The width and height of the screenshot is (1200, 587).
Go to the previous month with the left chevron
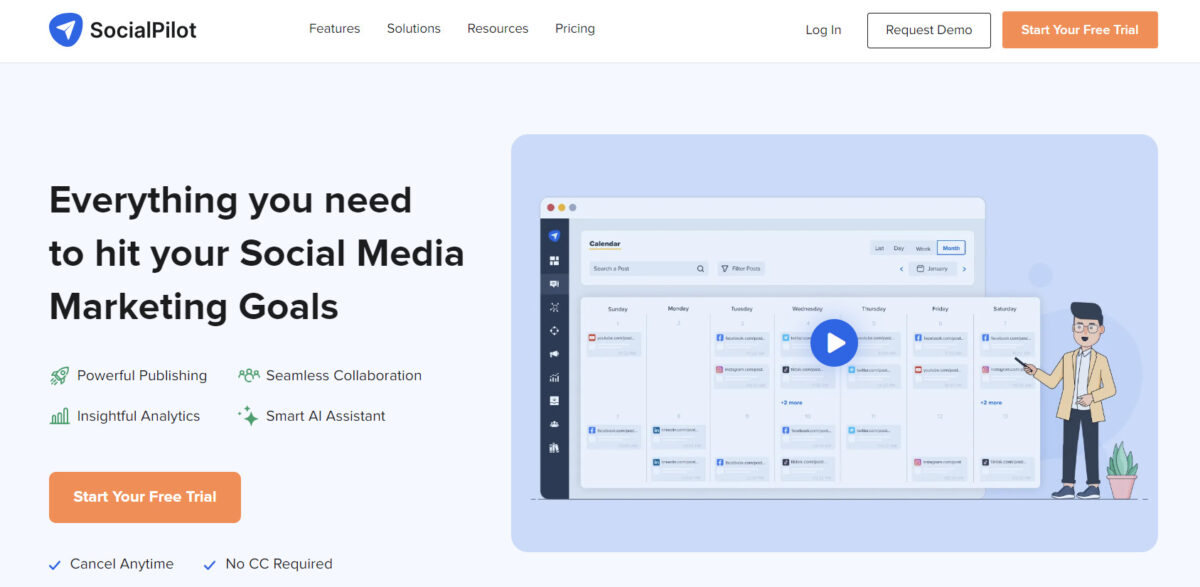coord(901,269)
